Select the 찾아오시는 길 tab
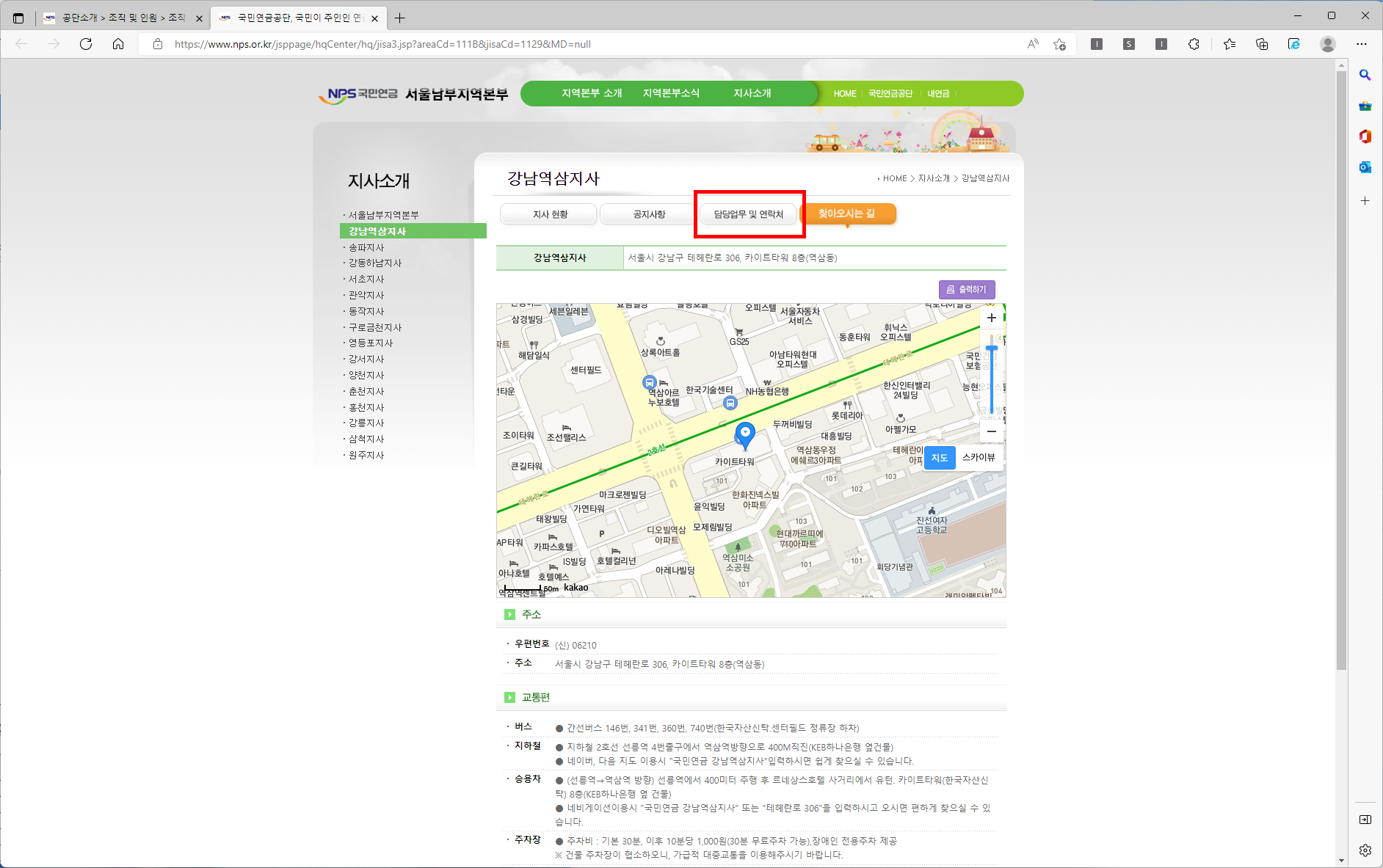1383x868 pixels. (847, 214)
